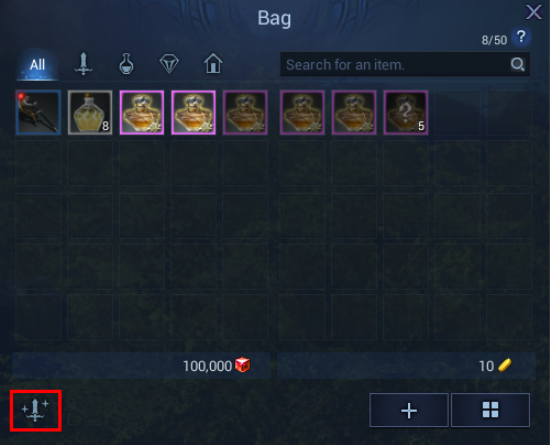Click the sparkling sword enhance icon
Viewport: 550px width, 445px height.
[35, 410]
